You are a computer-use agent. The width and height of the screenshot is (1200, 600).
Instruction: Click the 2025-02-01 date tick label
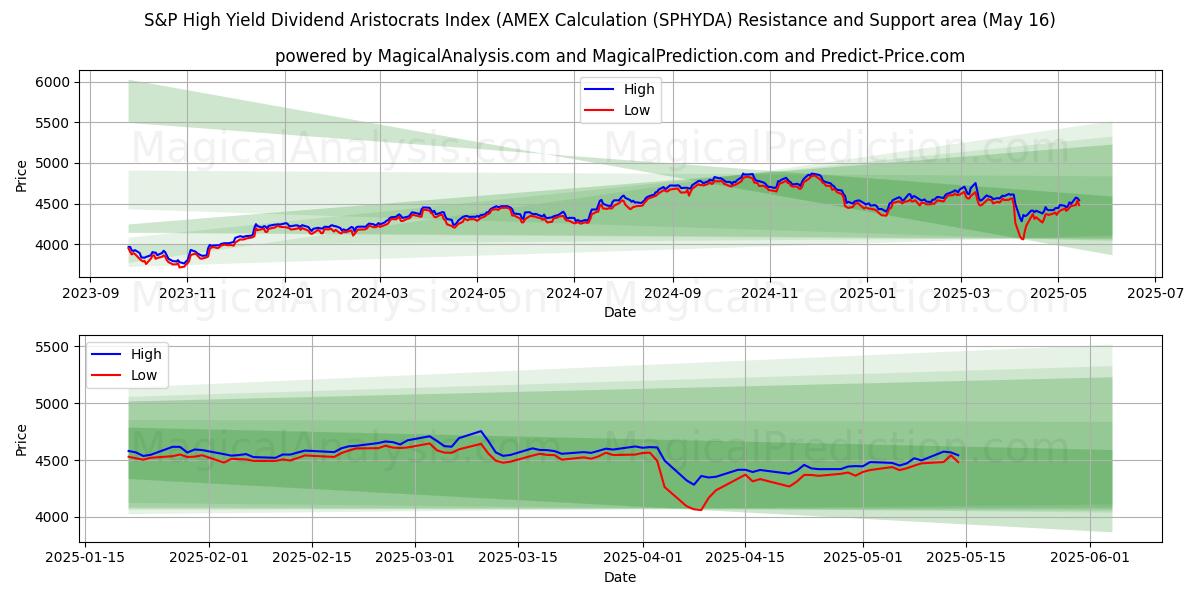click(x=209, y=559)
